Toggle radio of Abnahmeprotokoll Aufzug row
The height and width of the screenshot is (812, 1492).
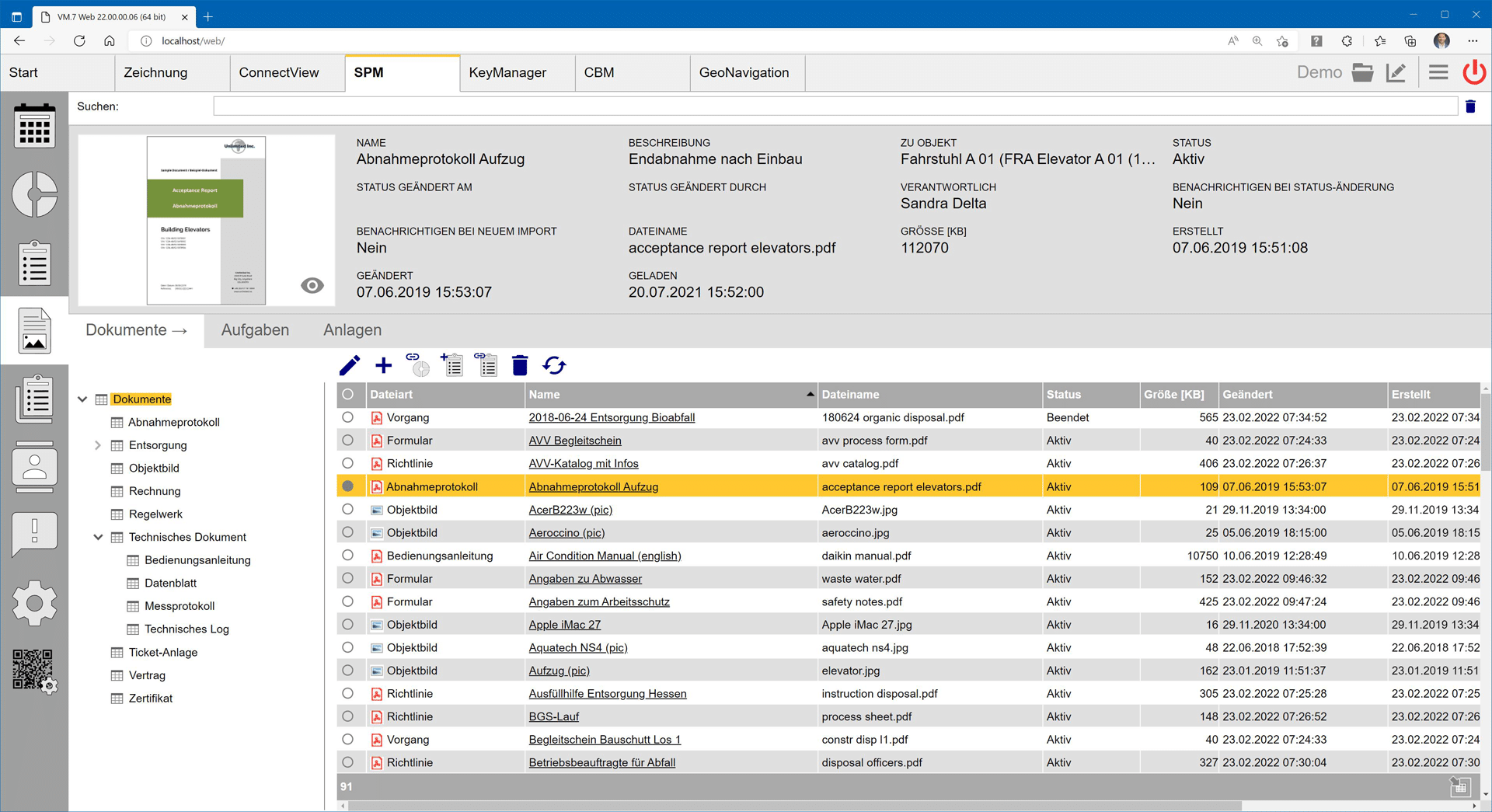347,486
